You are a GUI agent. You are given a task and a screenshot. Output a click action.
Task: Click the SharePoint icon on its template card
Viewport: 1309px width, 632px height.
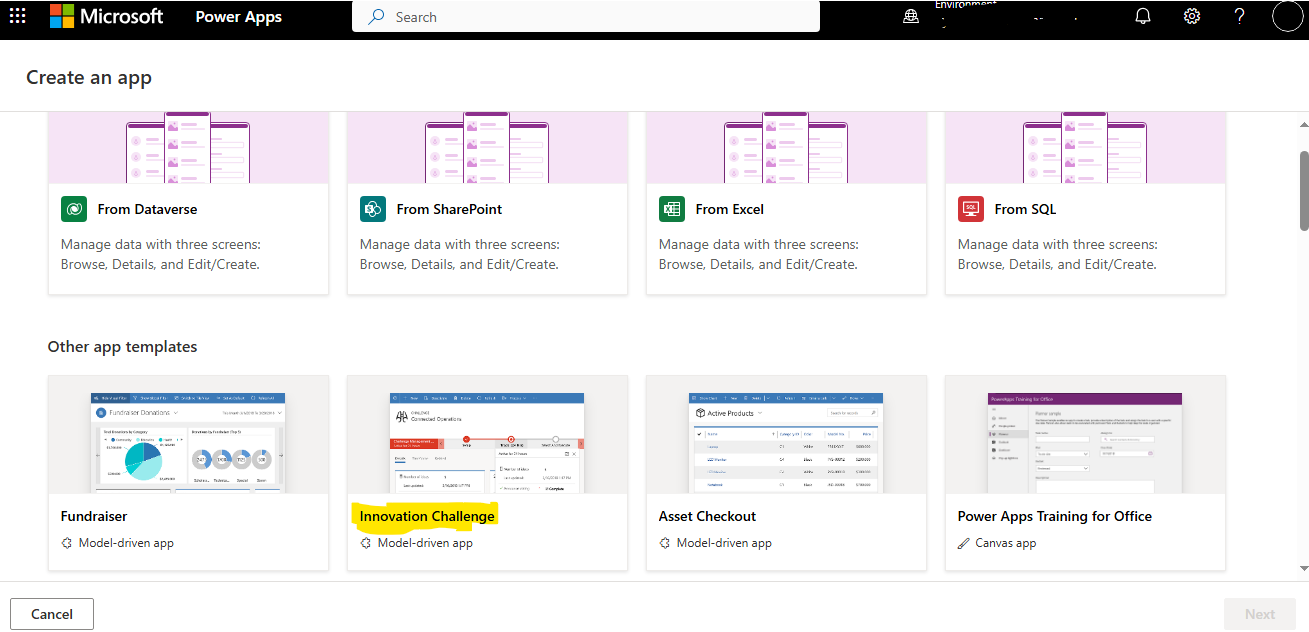click(x=372, y=209)
